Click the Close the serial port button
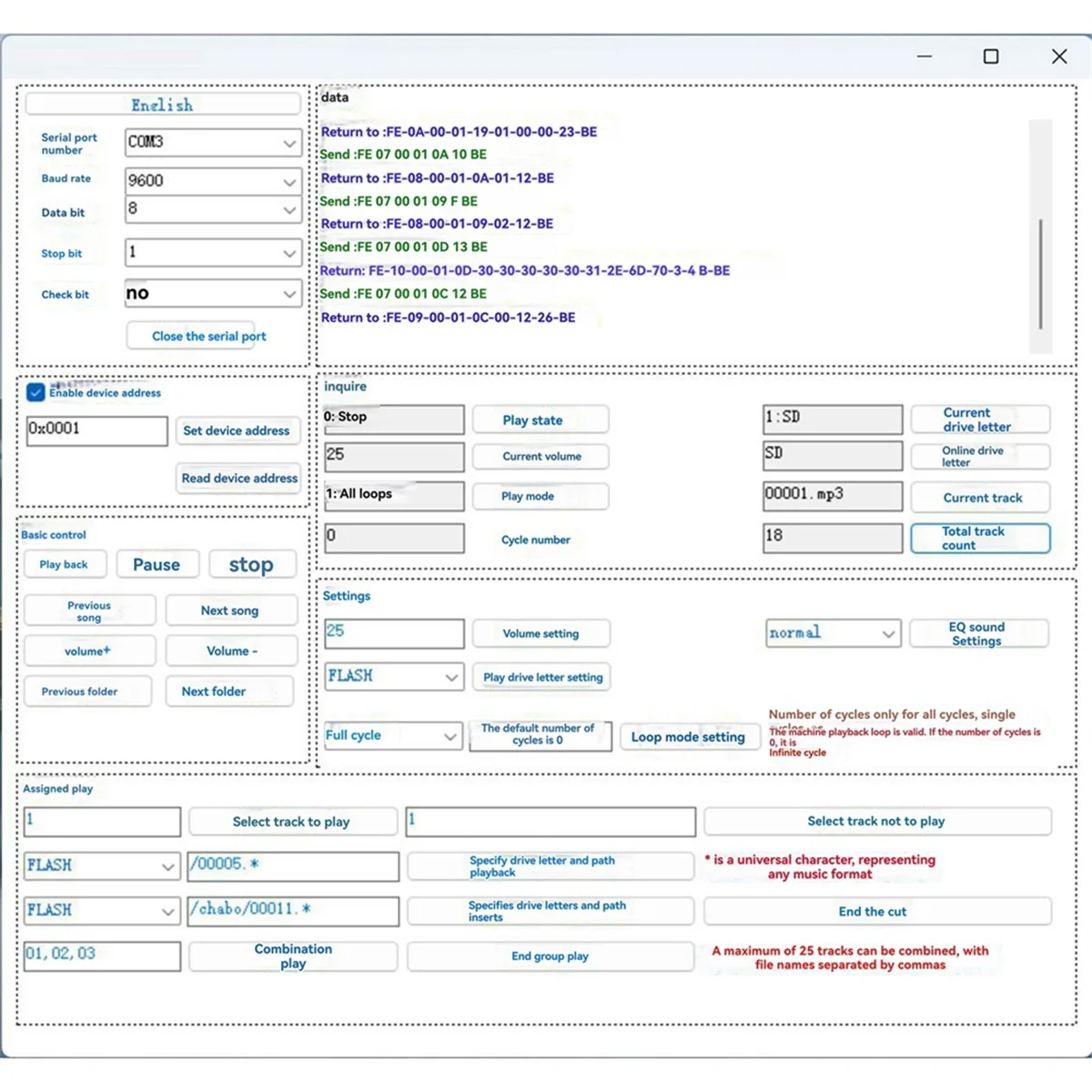Screen dimensions: 1092x1092 pyautogui.click(x=209, y=337)
